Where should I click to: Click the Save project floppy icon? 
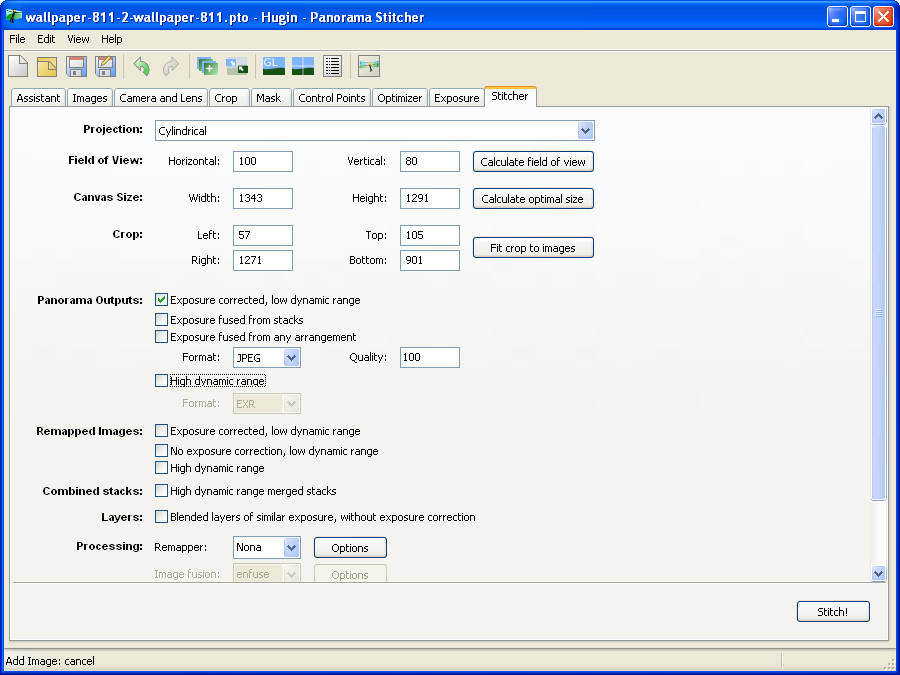pos(76,67)
